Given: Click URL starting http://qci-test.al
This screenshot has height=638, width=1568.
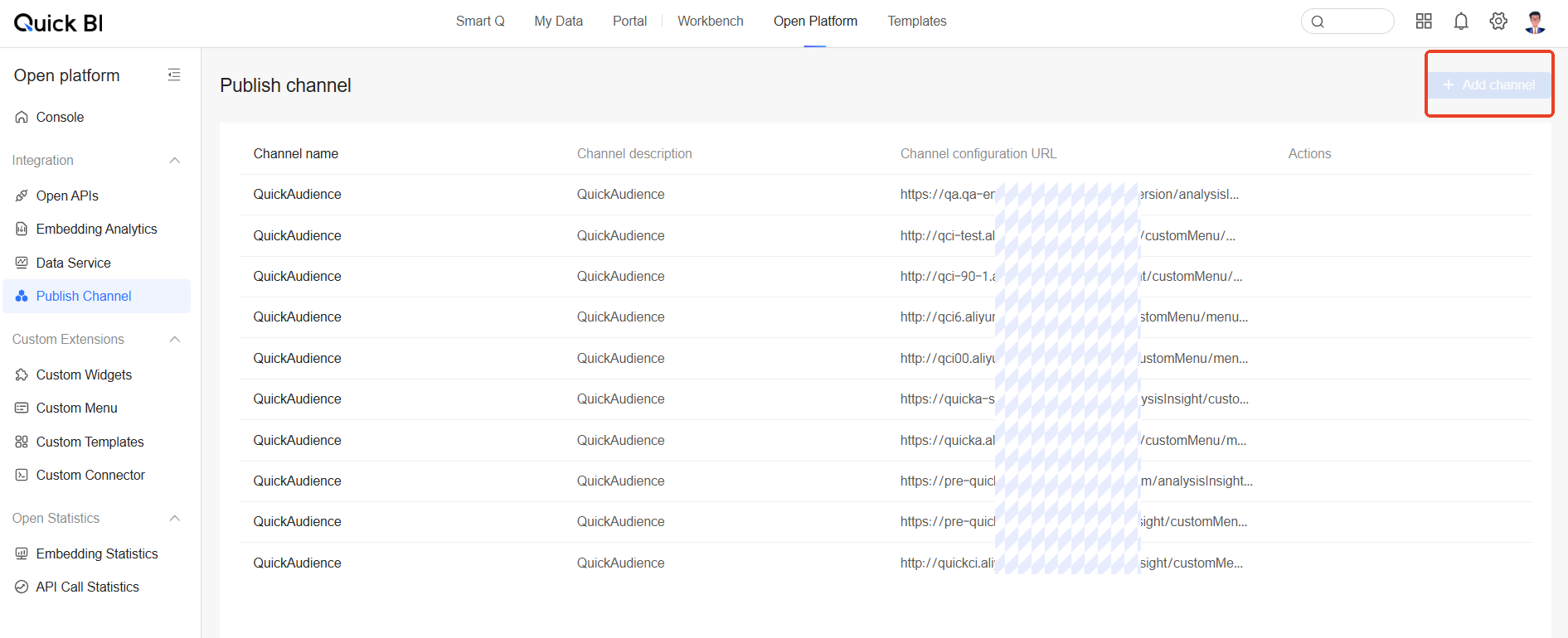Looking at the screenshot, I should 1068,236.
